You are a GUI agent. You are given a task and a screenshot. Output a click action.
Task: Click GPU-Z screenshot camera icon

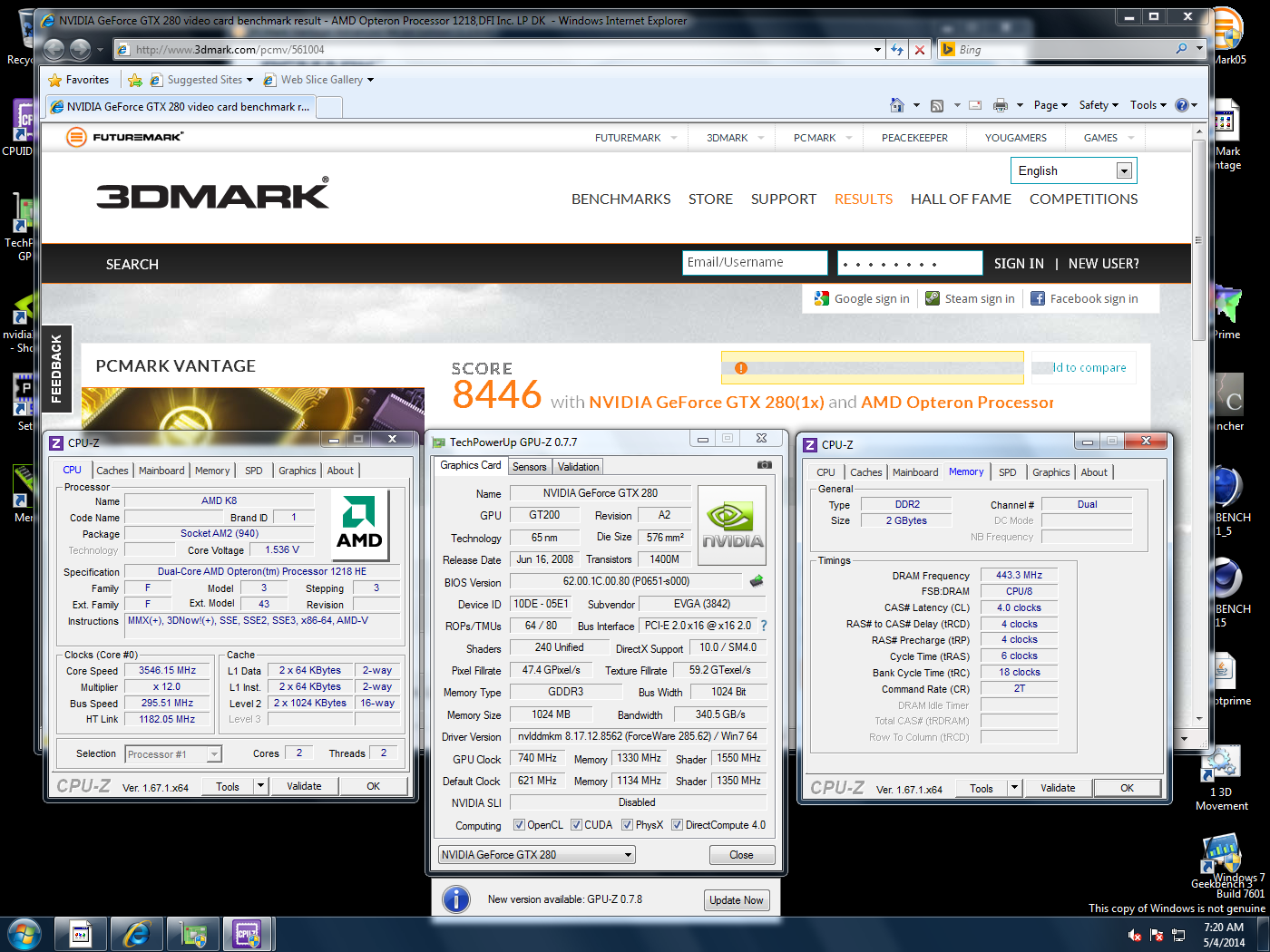click(x=765, y=465)
